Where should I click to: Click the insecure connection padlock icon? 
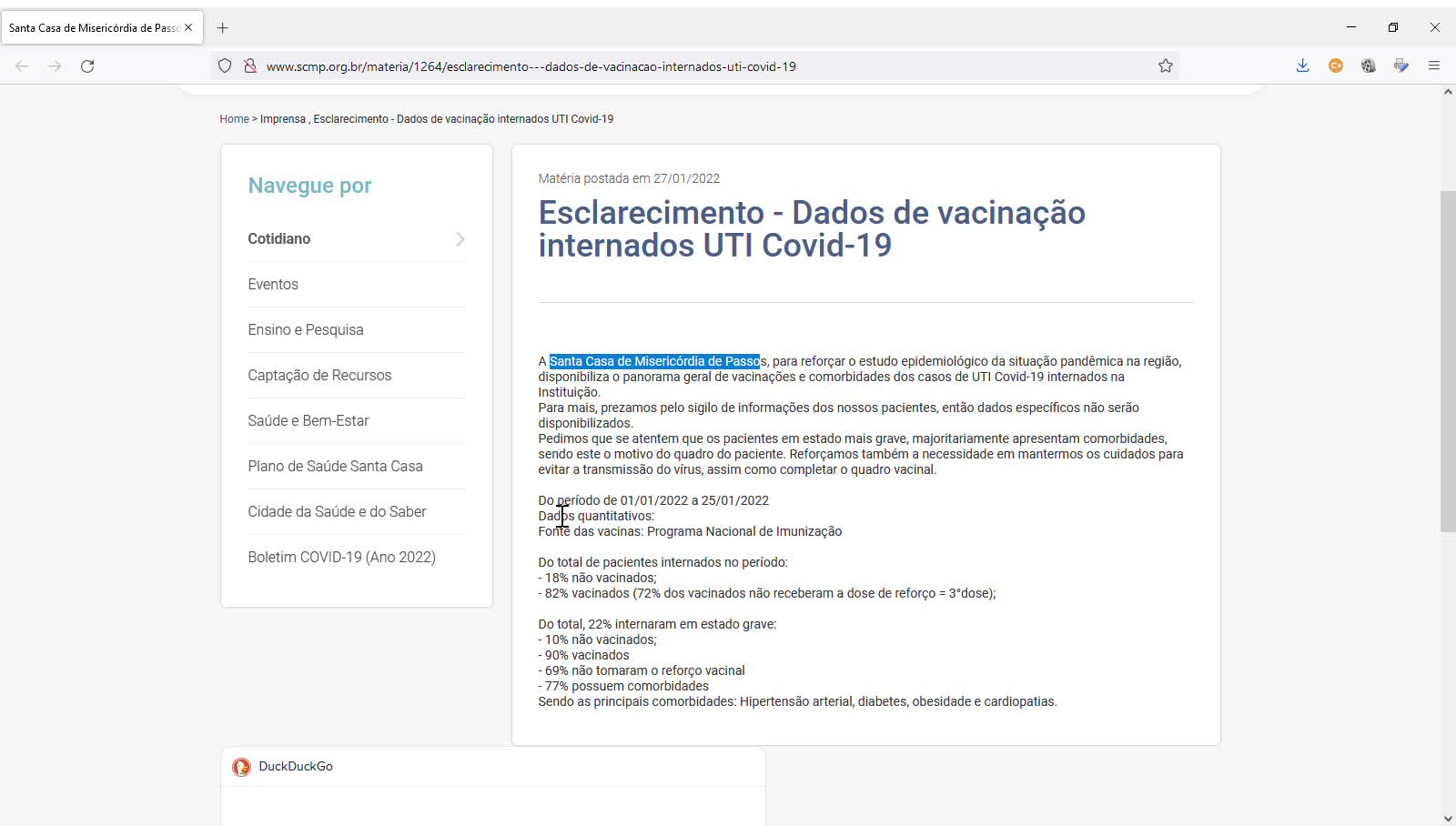(x=249, y=65)
